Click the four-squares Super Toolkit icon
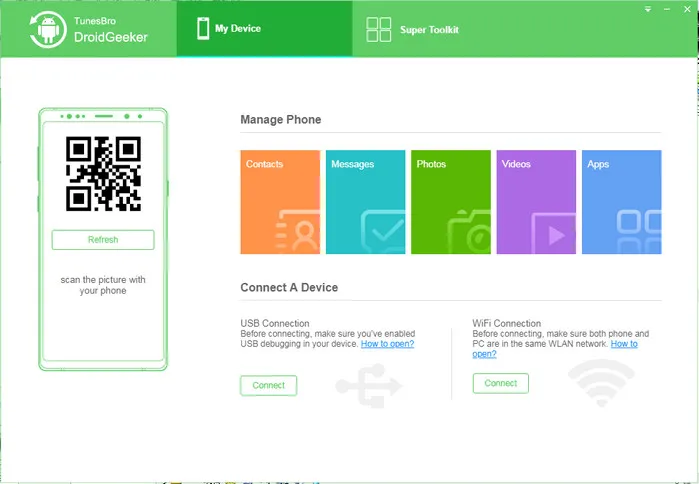The width and height of the screenshot is (699, 484). pyautogui.click(x=378, y=29)
